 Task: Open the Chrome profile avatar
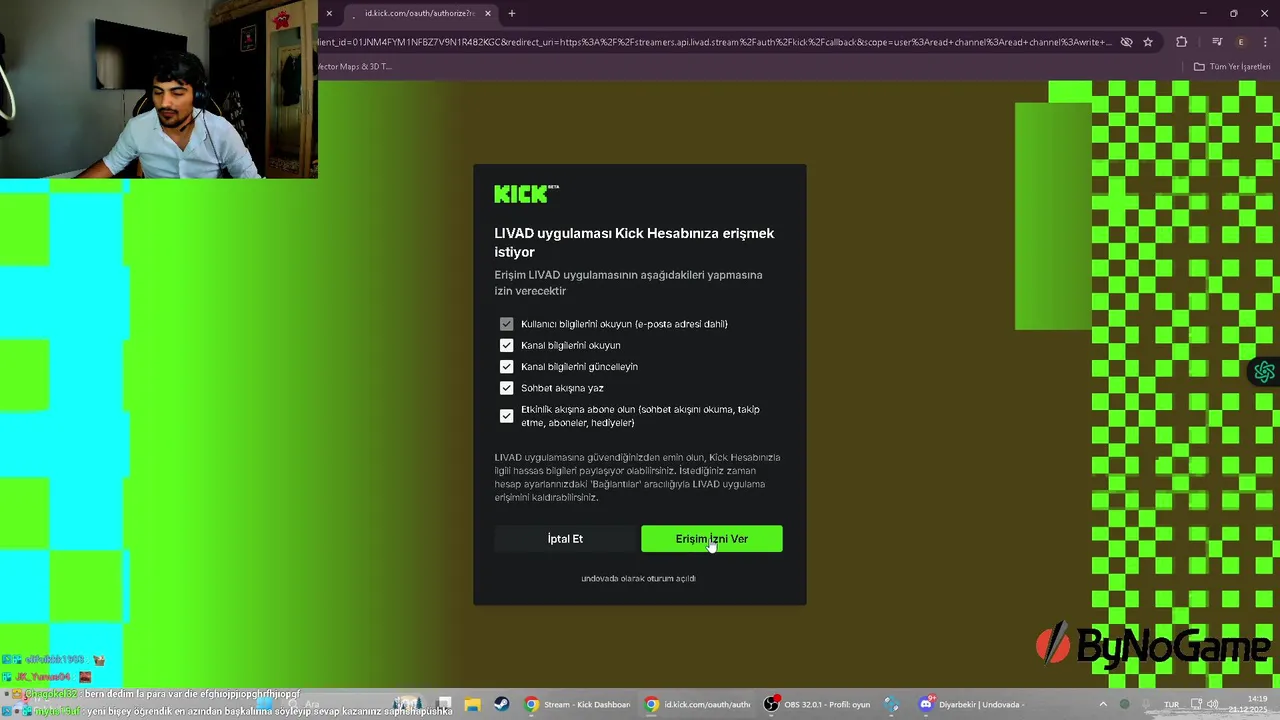point(1241,42)
